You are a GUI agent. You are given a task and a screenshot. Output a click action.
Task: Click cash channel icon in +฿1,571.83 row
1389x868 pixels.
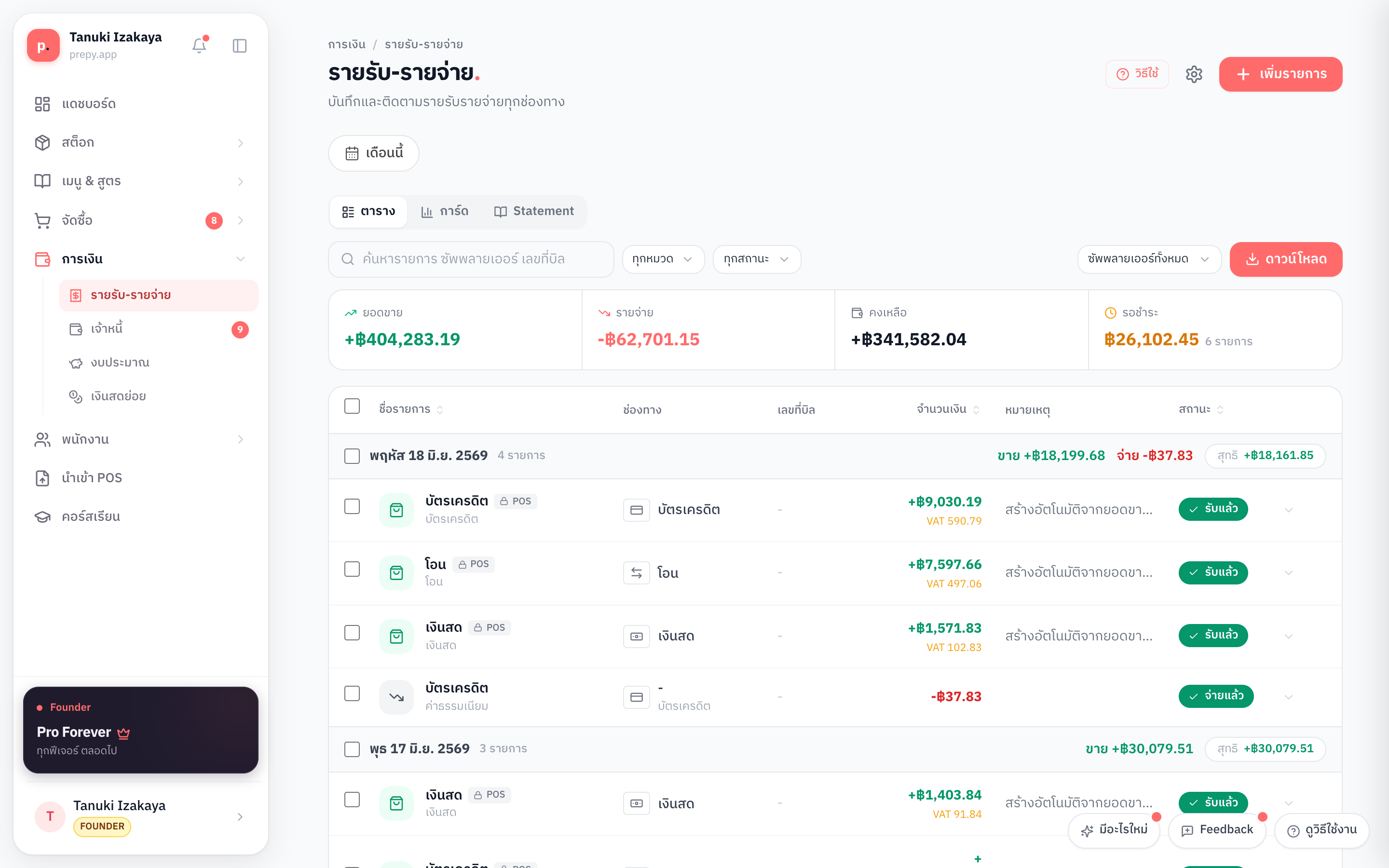[x=637, y=636]
